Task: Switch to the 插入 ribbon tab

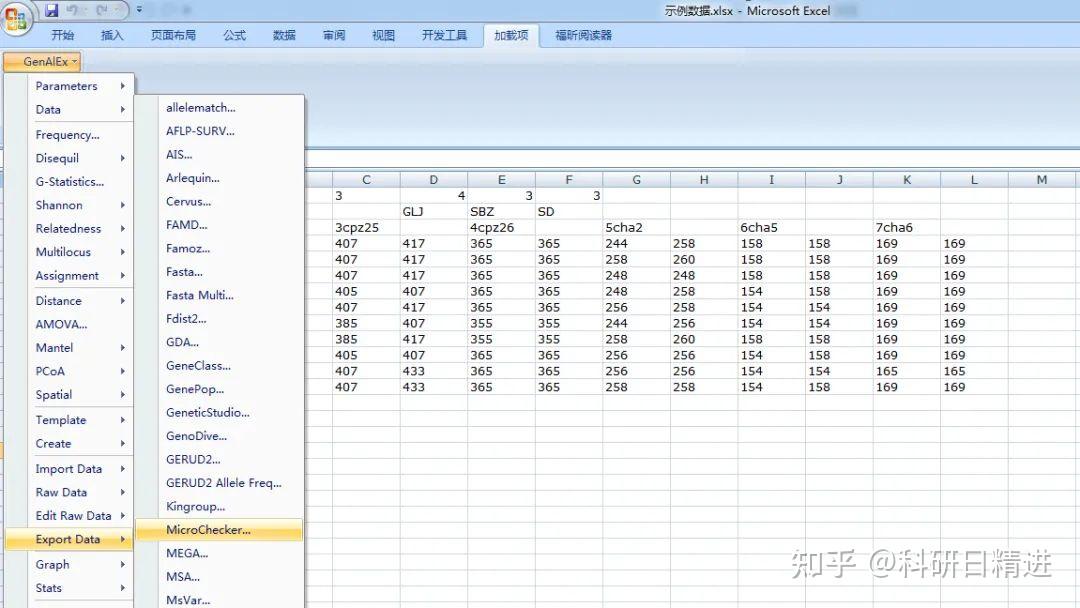Action: coord(112,35)
